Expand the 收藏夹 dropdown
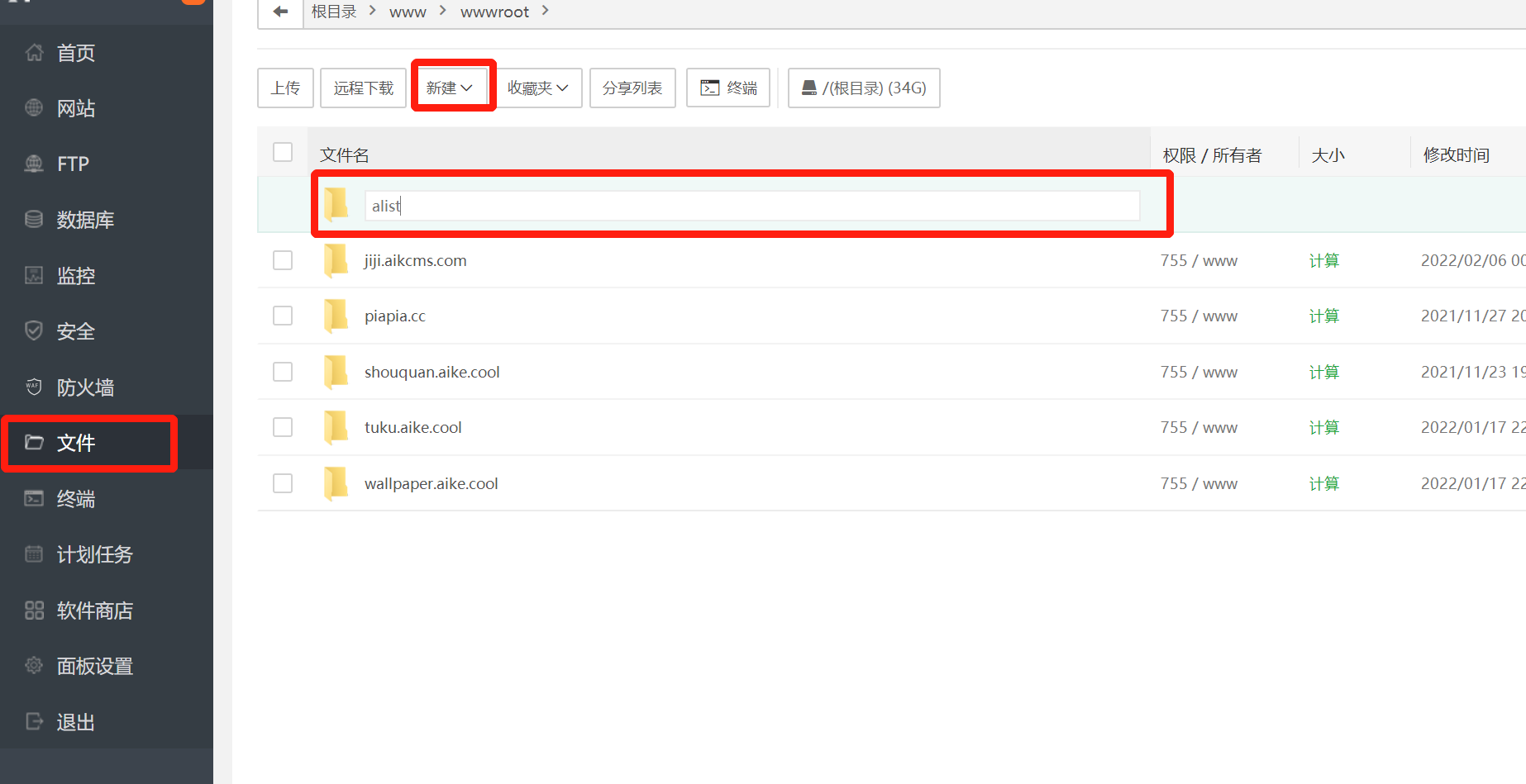The width and height of the screenshot is (1526, 784). [538, 88]
